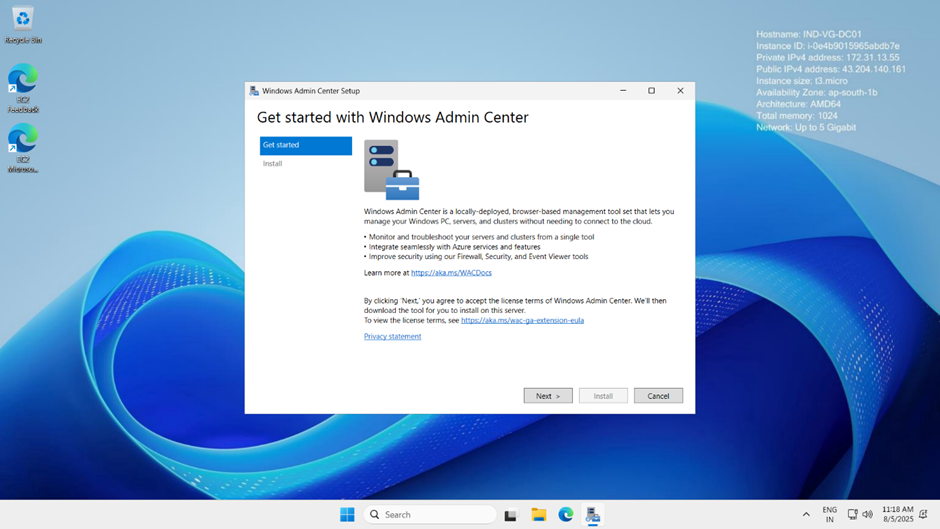Click the Windows Admin Center Setup title bar icon

point(254,91)
